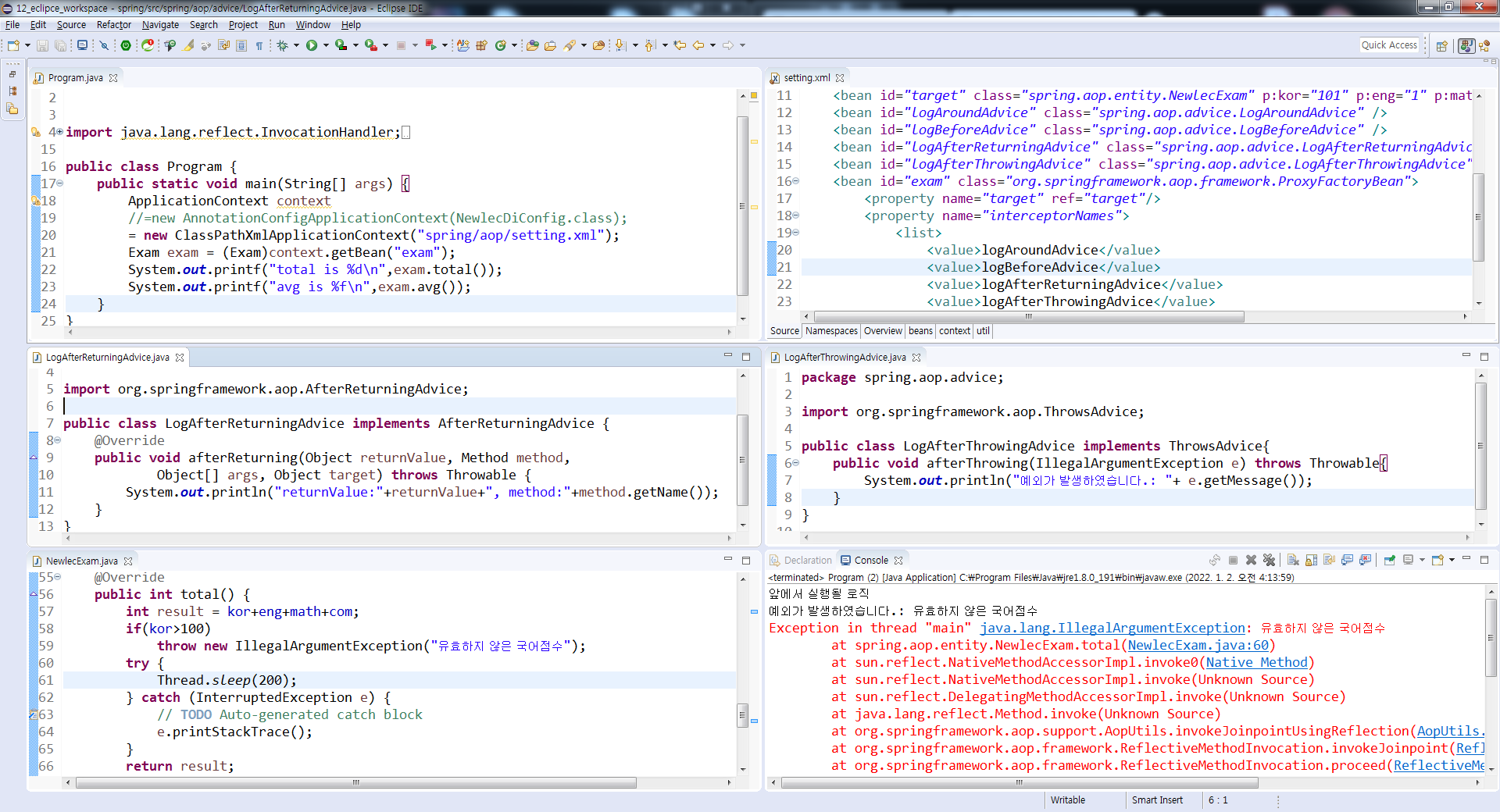
Task: Close the setting.xml editor tab
Action: pyautogui.click(x=840, y=78)
